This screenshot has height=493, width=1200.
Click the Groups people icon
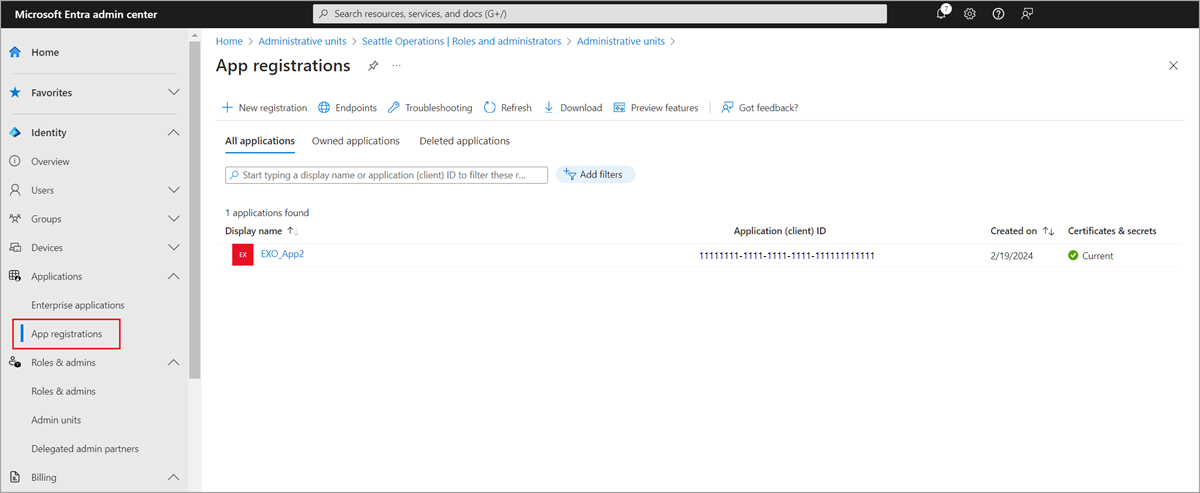(15, 219)
